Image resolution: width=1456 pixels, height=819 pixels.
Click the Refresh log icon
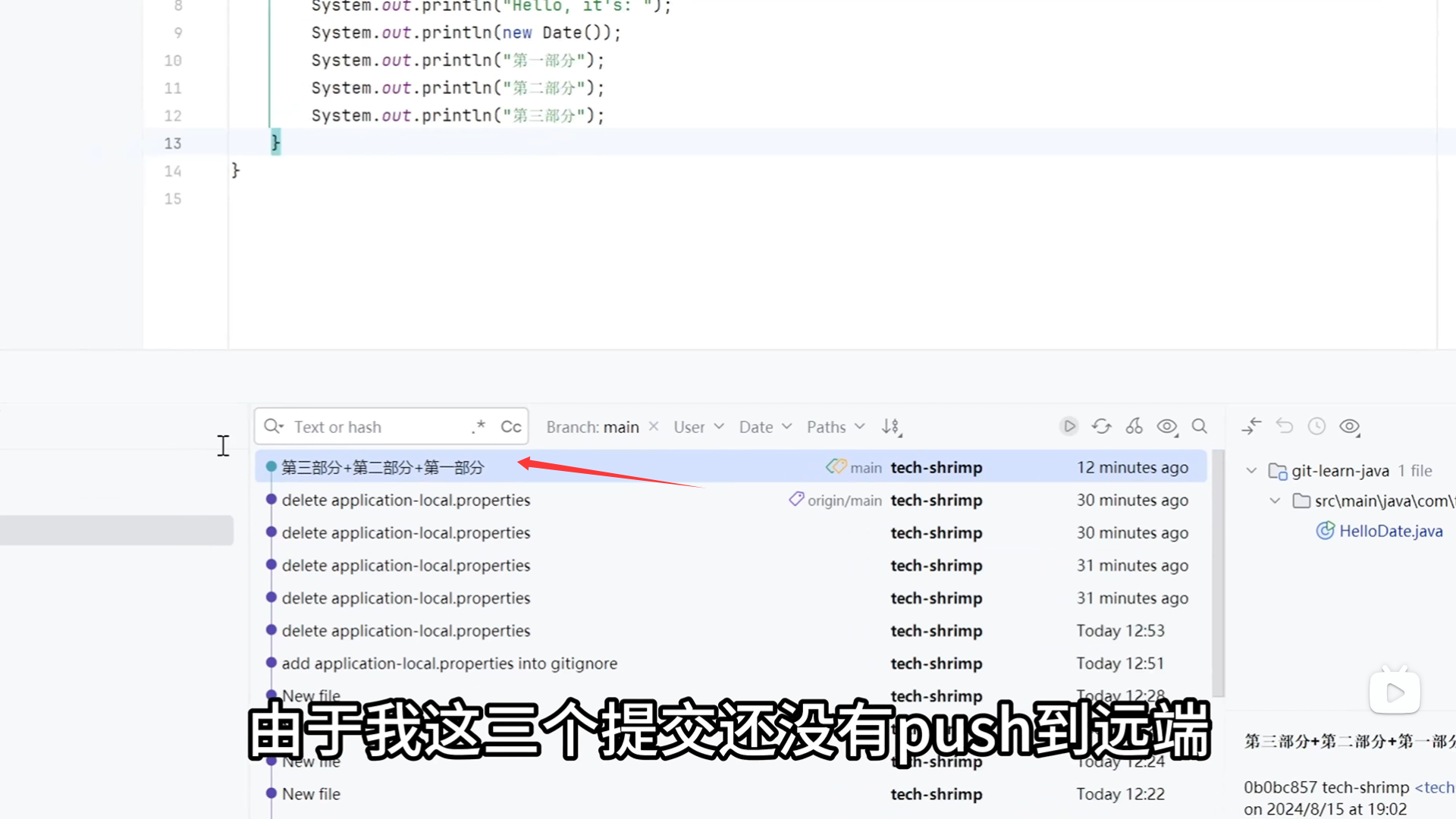(1101, 426)
